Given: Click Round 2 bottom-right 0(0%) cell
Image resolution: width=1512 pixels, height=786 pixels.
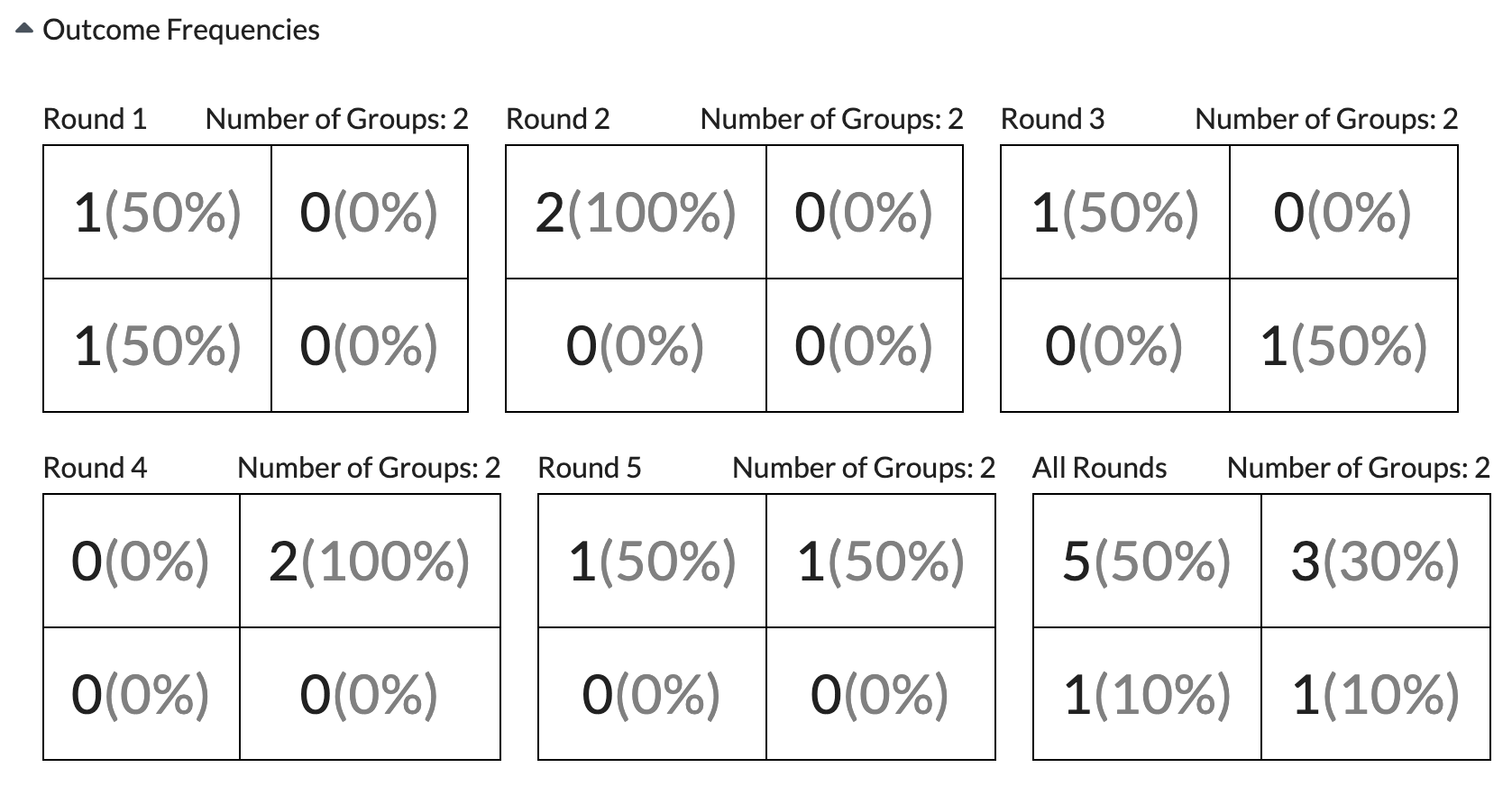Looking at the screenshot, I should click(x=864, y=345).
